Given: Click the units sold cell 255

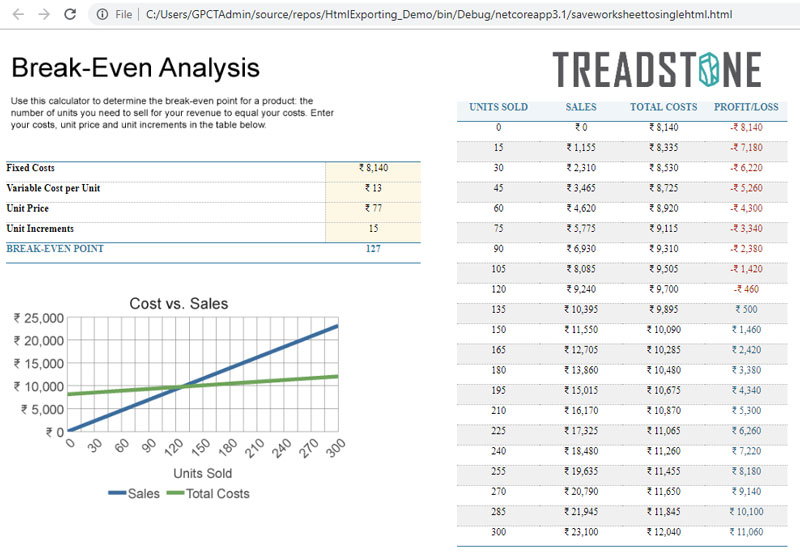Looking at the screenshot, I should pos(498,471).
